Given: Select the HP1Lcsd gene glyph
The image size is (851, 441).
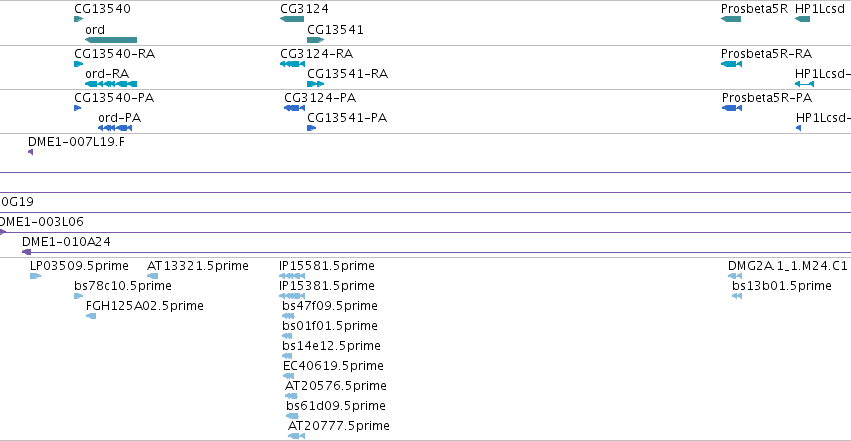Looking at the screenshot, I should coord(803,19).
